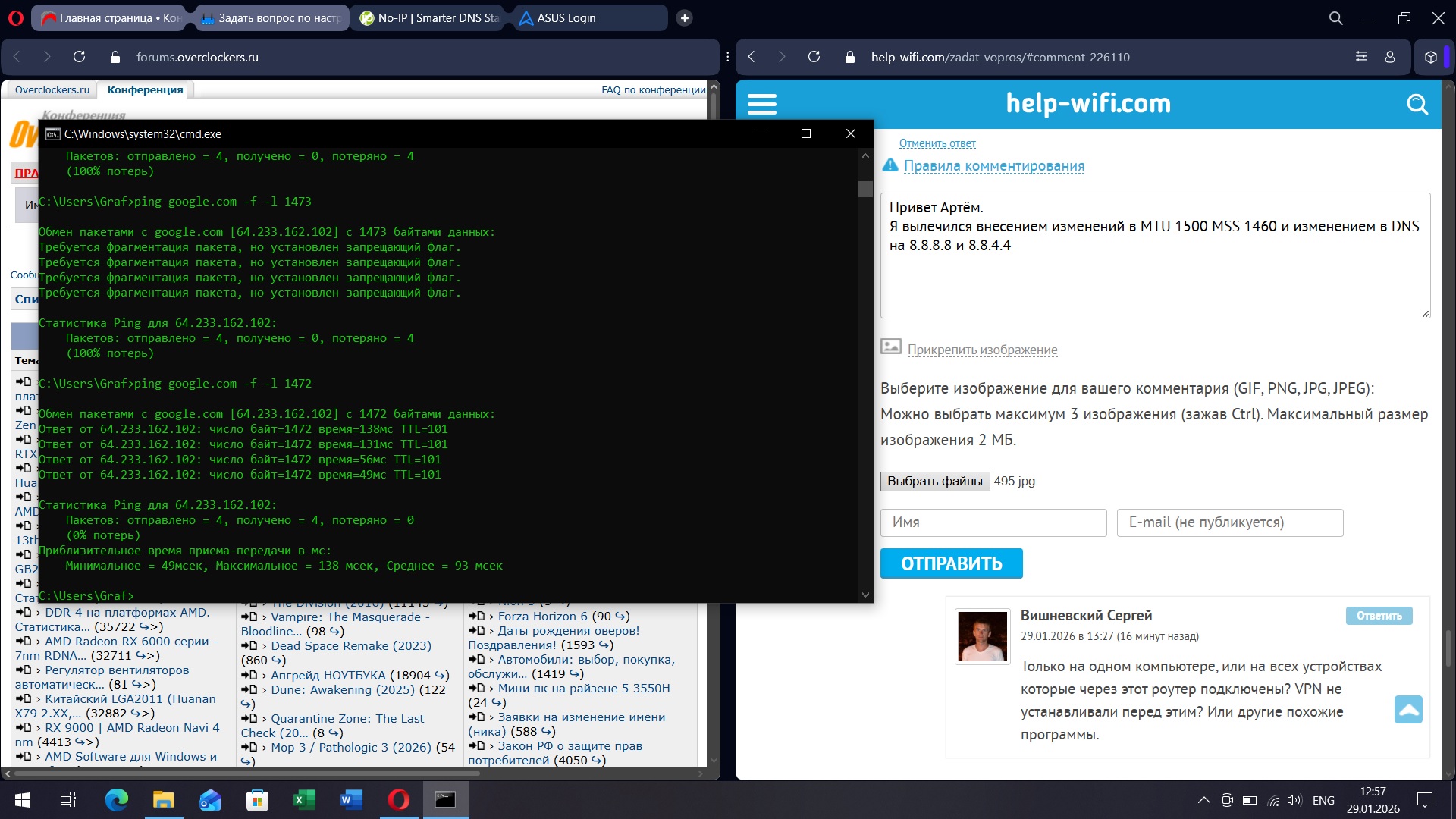The width and height of the screenshot is (1456, 819).
Task: Open the help-wifi.com hamburger menu
Action: coord(761,104)
